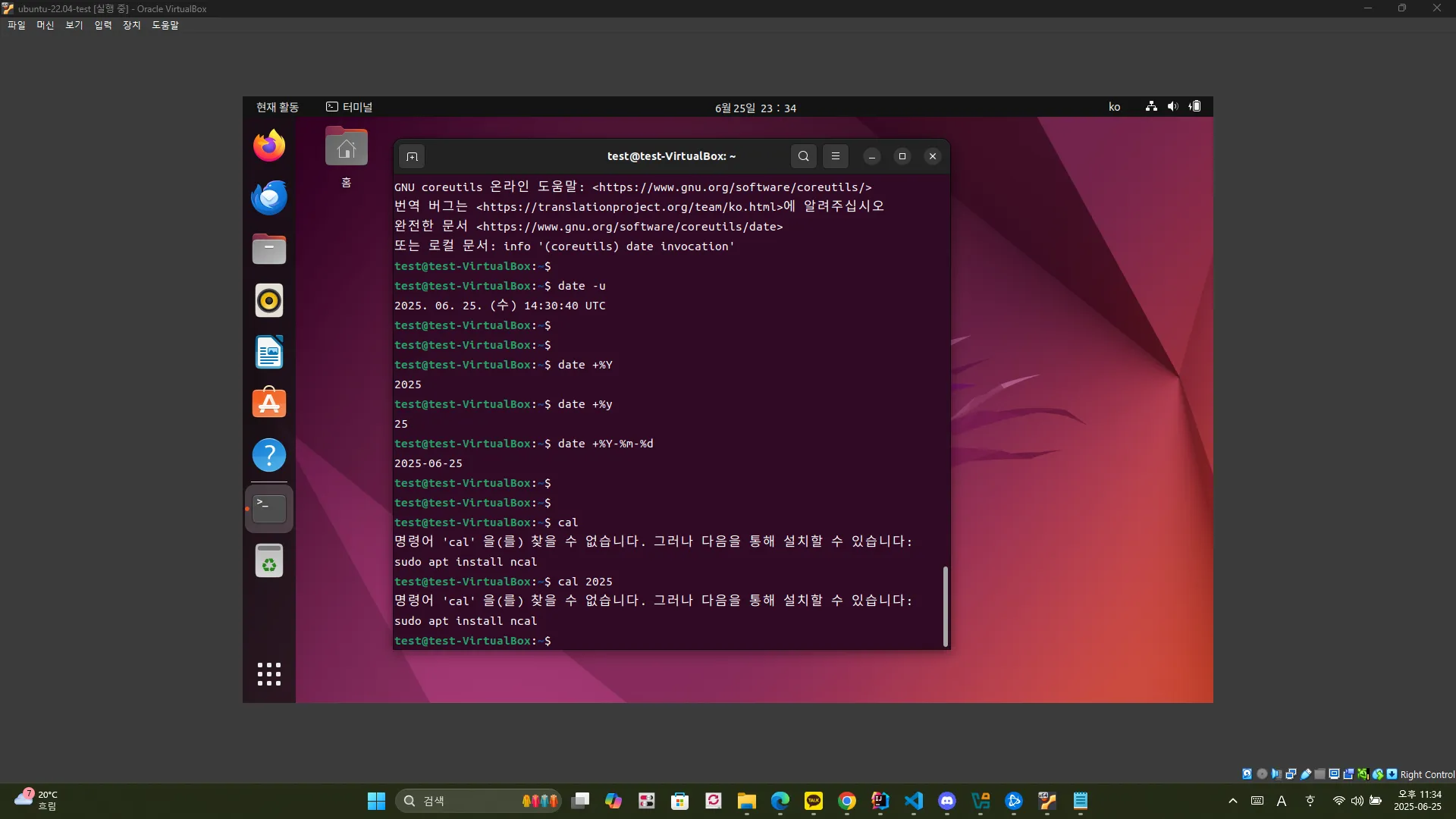This screenshot has height=819, width=1456.
Task: Open the VirtualBox 입력 menu
Action: click(x=103, y=25)
